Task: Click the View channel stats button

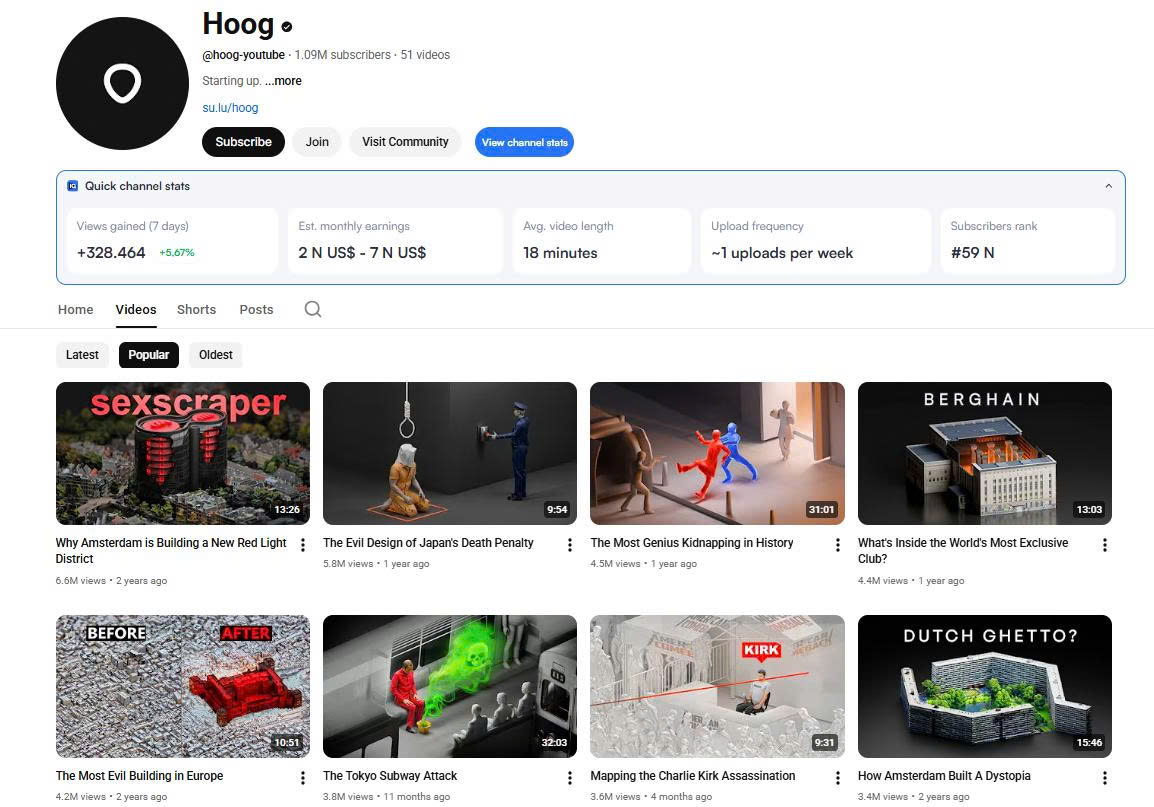Action: pyautogui.click(x=524, y=142)
